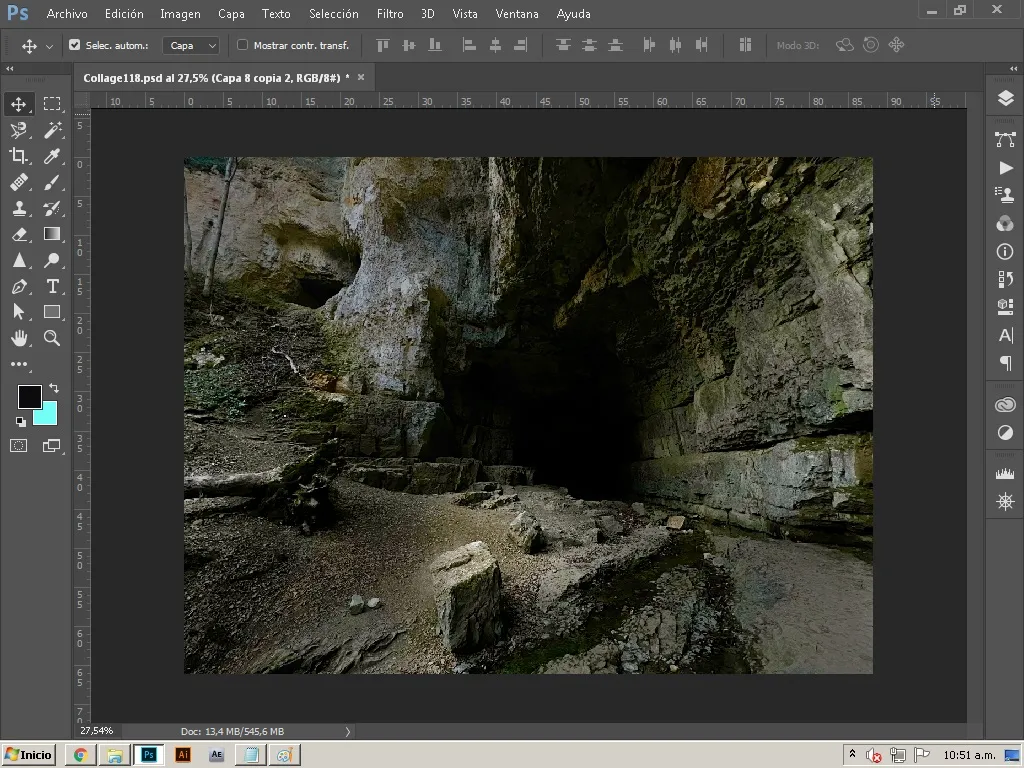Click the cave photo canvas
Screen dimensions: 1024x768
click(x=528, y=415)
